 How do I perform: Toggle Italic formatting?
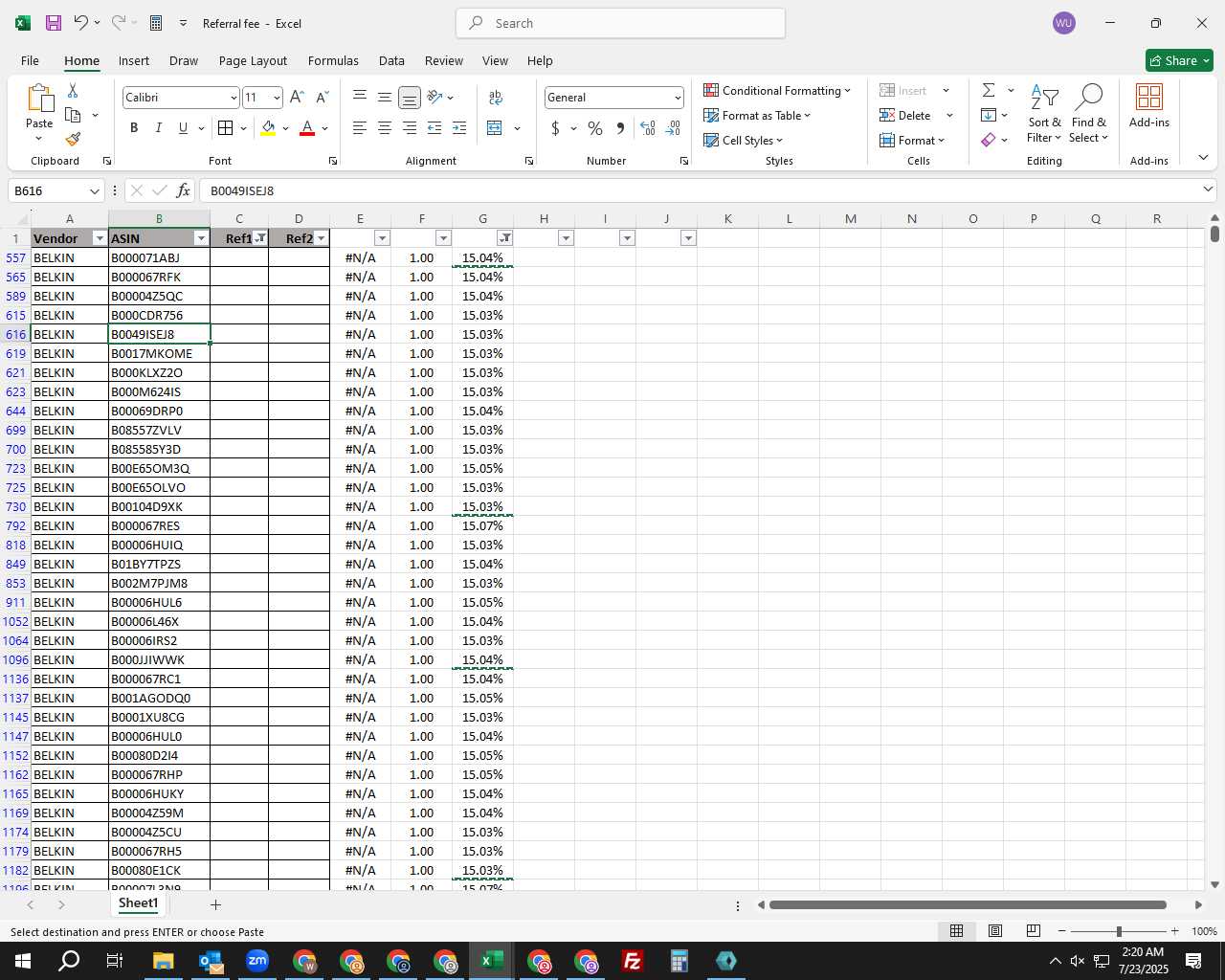(158, 128)
